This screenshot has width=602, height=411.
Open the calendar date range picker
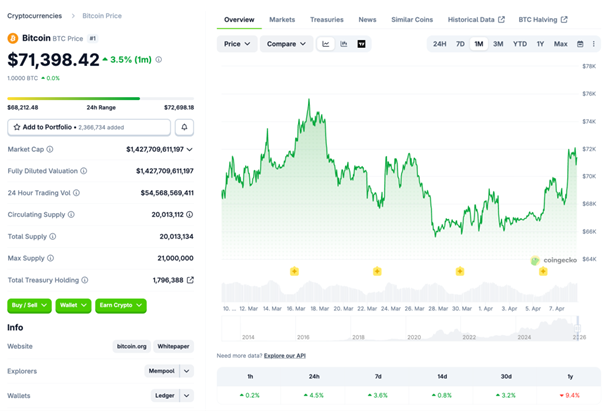580,44
